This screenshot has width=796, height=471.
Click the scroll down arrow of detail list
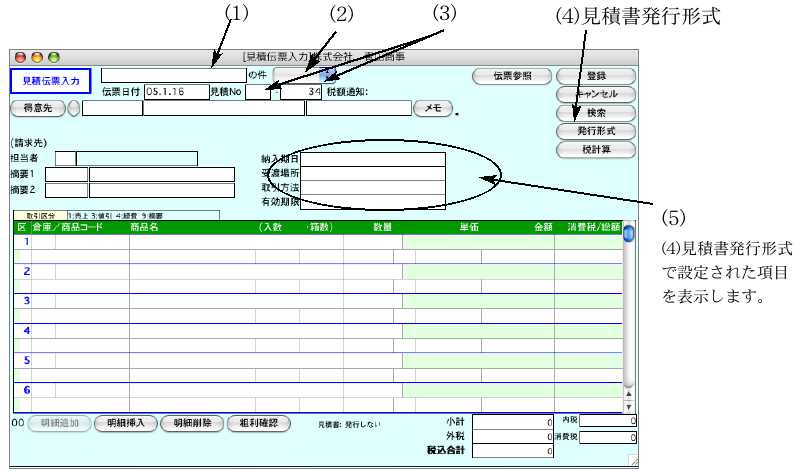point(629,407)
